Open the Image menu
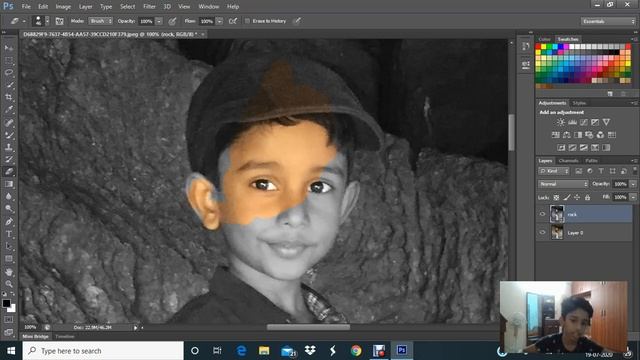 coord(63,7)
